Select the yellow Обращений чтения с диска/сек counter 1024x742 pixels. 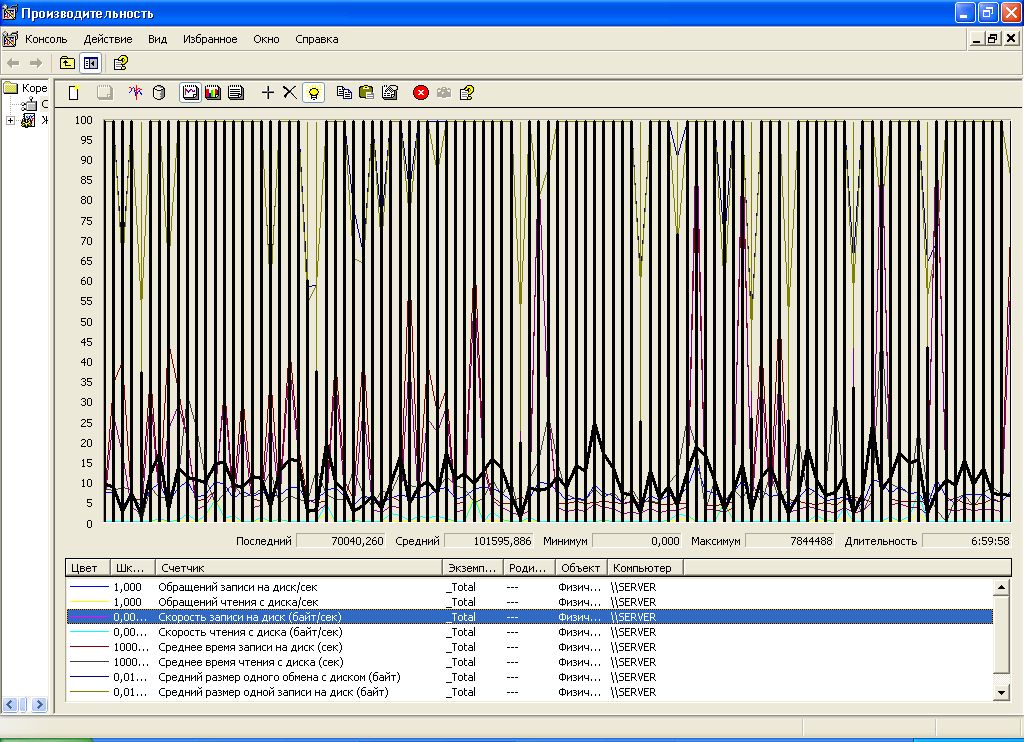[238, 602]
